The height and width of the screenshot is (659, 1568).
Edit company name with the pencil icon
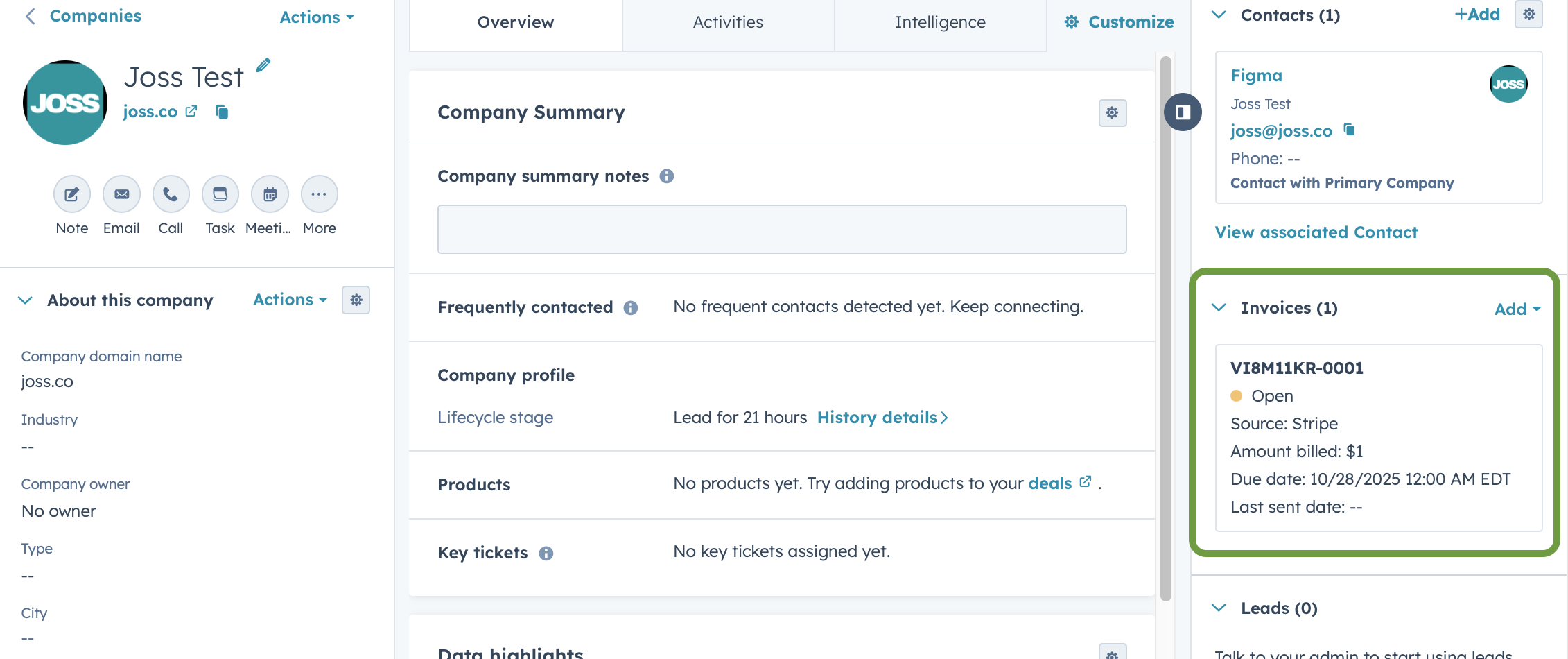263,66
